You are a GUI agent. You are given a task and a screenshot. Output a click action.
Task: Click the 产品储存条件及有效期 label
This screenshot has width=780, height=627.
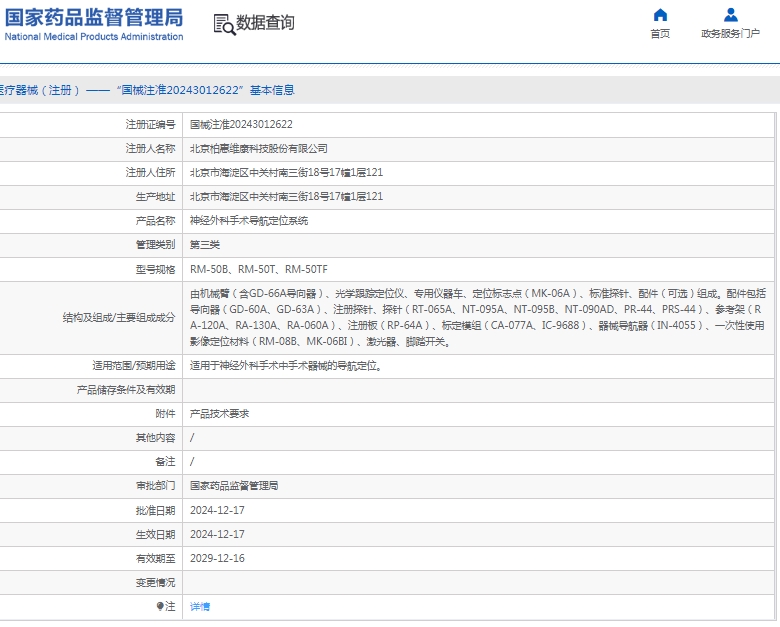tap(126, 390)
